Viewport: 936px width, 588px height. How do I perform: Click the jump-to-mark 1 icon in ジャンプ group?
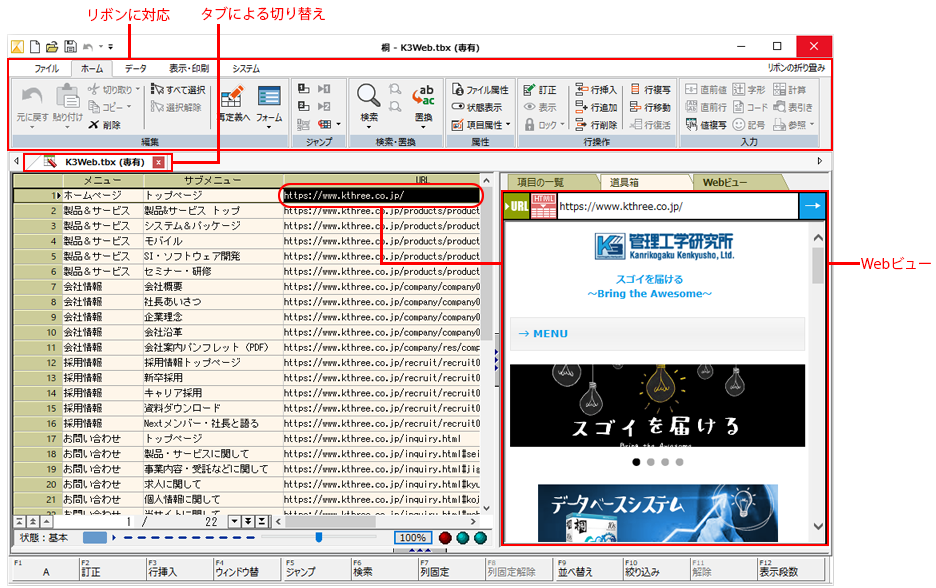click(324, 89)
